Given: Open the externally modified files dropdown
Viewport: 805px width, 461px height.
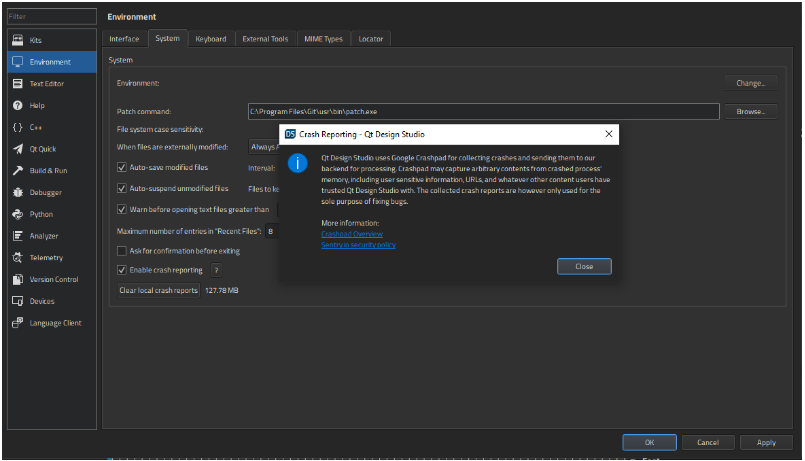Looking at the screenshot, I should 263,147.
